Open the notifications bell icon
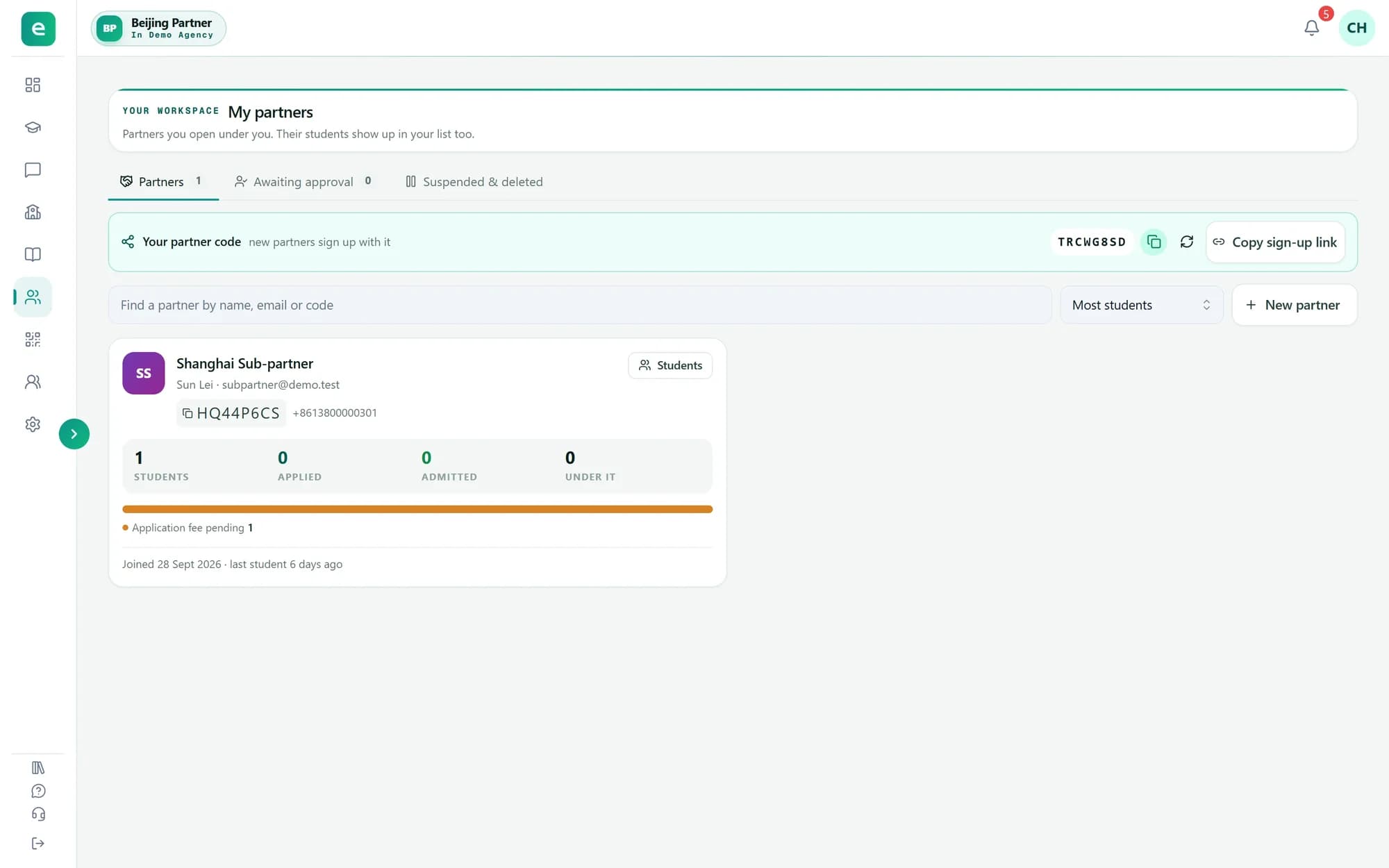 (1311, 28)
